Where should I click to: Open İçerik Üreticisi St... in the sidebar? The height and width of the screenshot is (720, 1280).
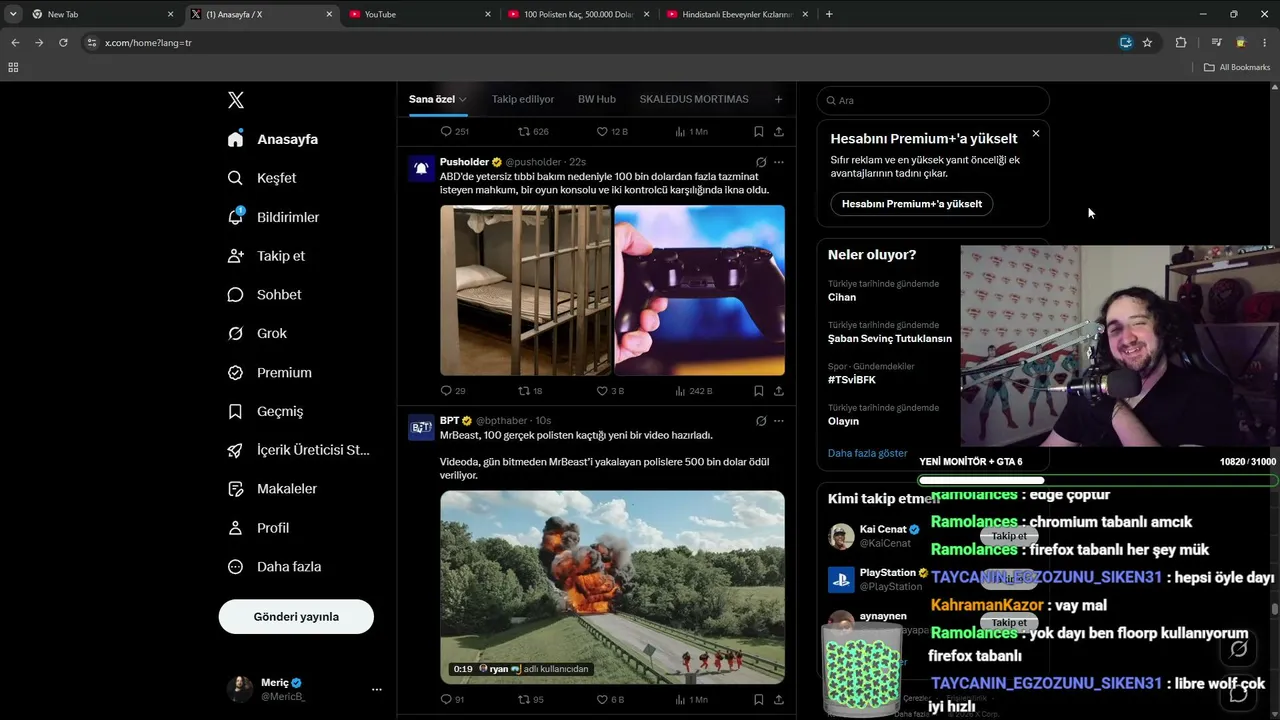(x=298, y=450)
